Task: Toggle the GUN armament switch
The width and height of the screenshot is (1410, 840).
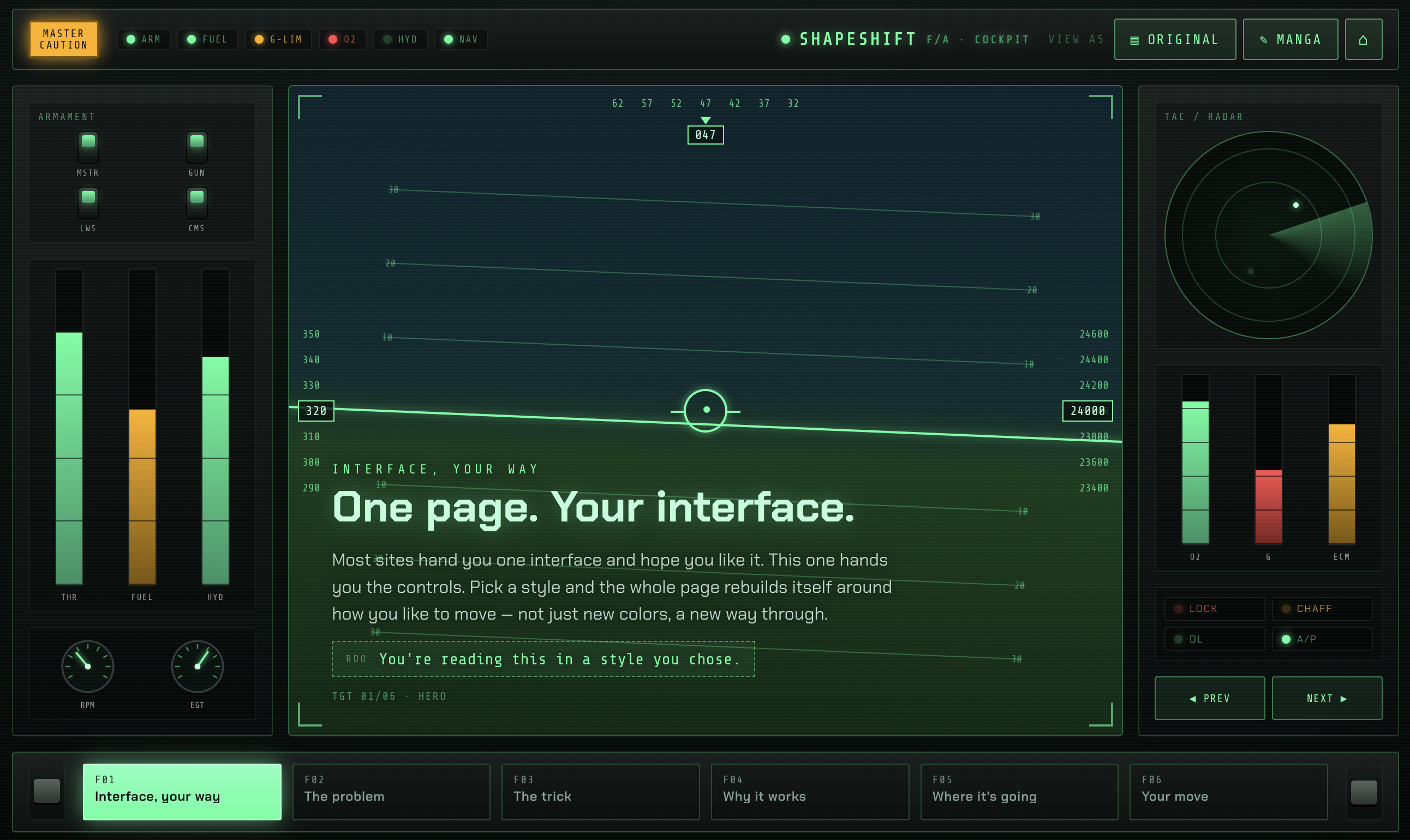Action: coord(196,147)
